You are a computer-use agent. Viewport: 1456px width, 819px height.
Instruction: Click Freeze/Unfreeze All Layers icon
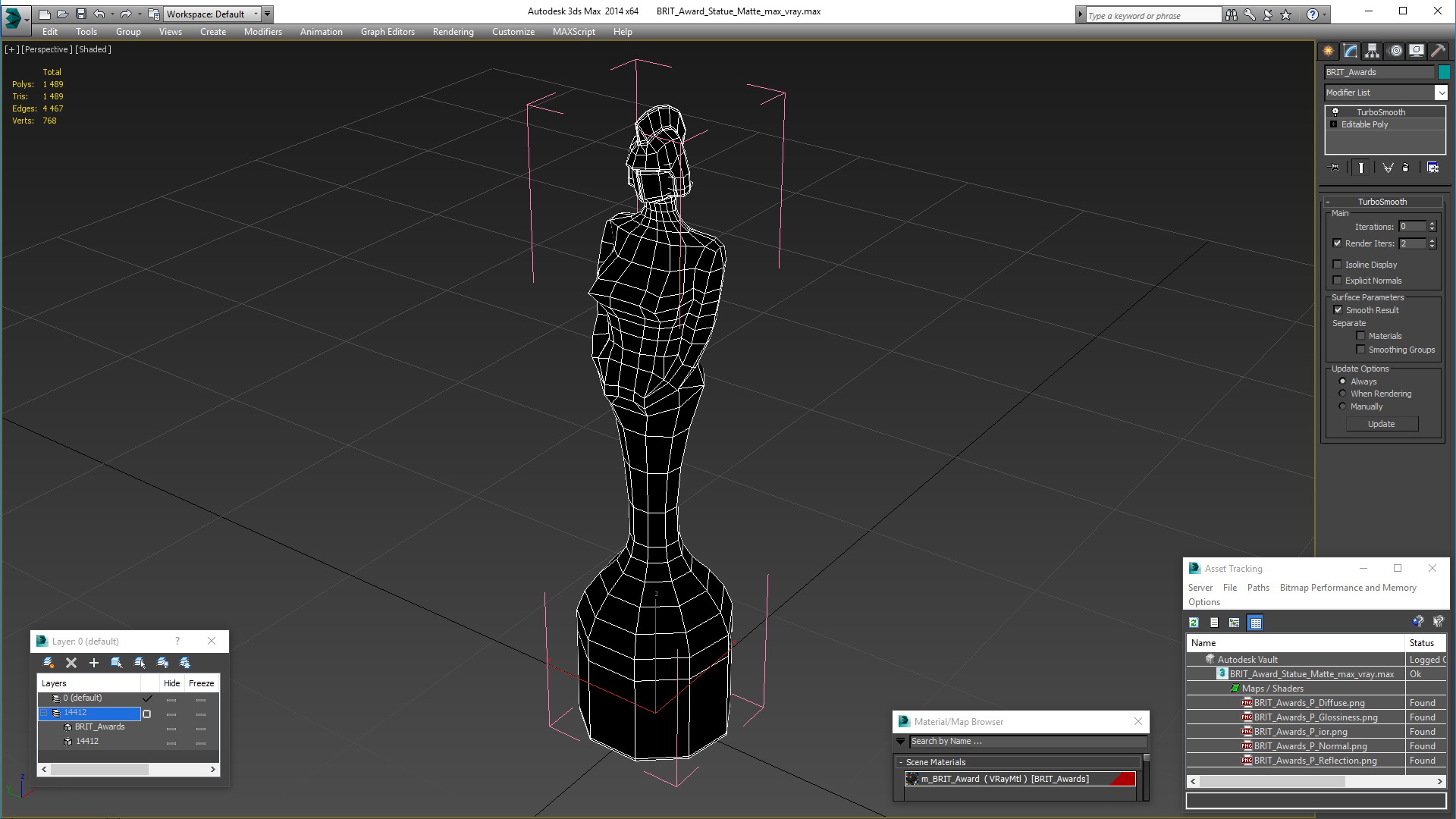coord(185,663)
